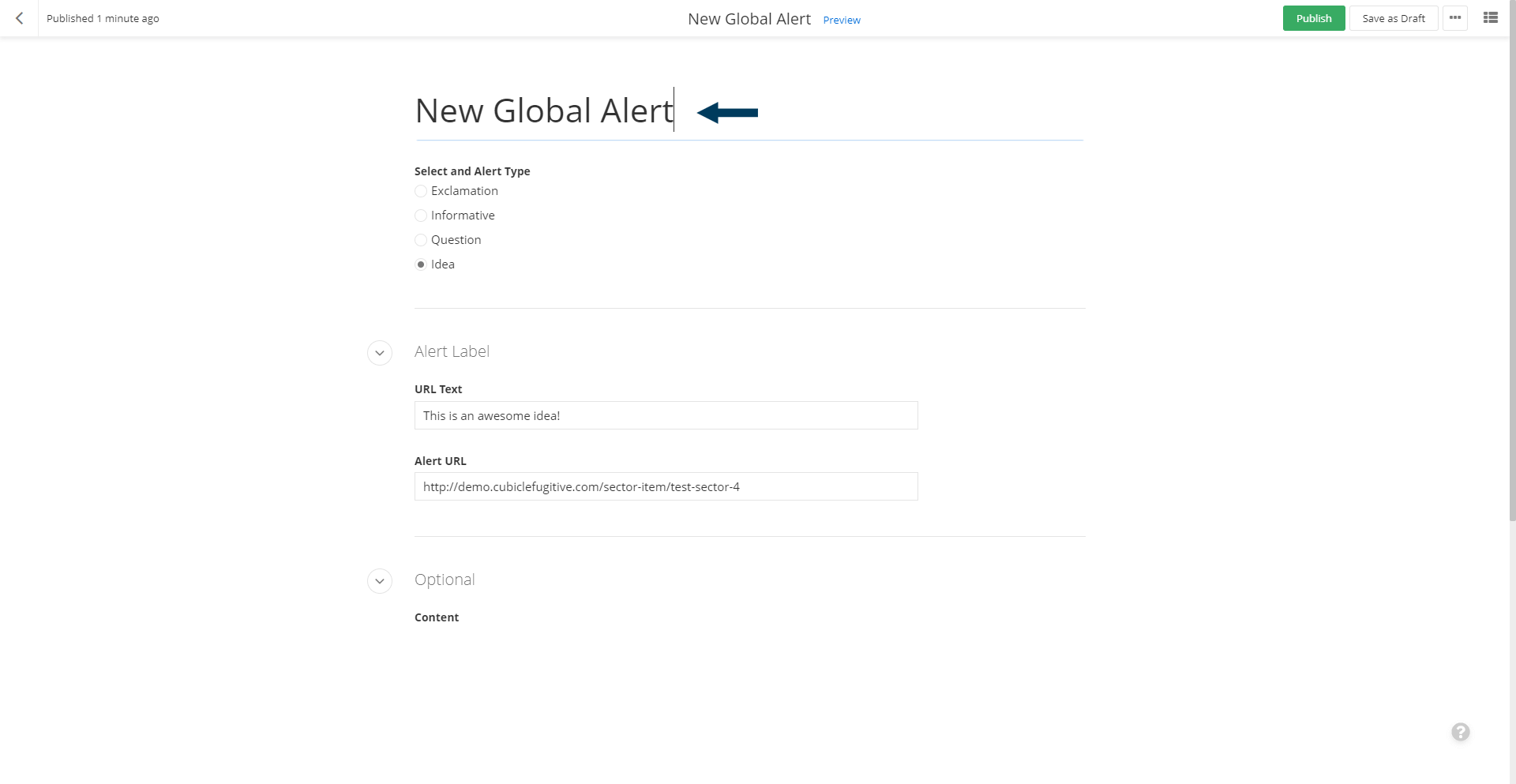Click the Alert URL input field

point(666,486)
